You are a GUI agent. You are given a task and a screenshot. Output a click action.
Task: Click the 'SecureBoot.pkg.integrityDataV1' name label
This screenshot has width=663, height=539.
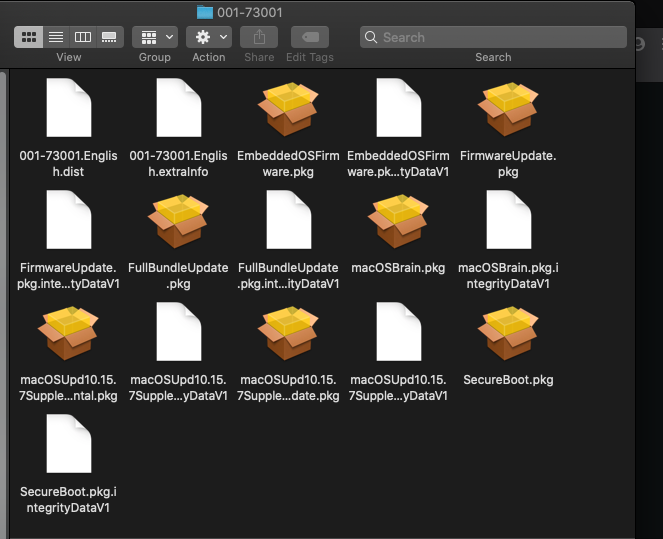coord(68,500)
